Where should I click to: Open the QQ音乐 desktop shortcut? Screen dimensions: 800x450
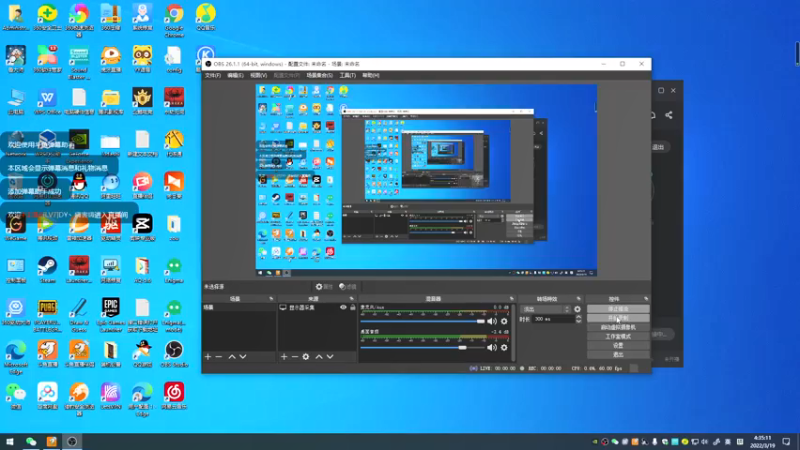[x=206, y=17]
